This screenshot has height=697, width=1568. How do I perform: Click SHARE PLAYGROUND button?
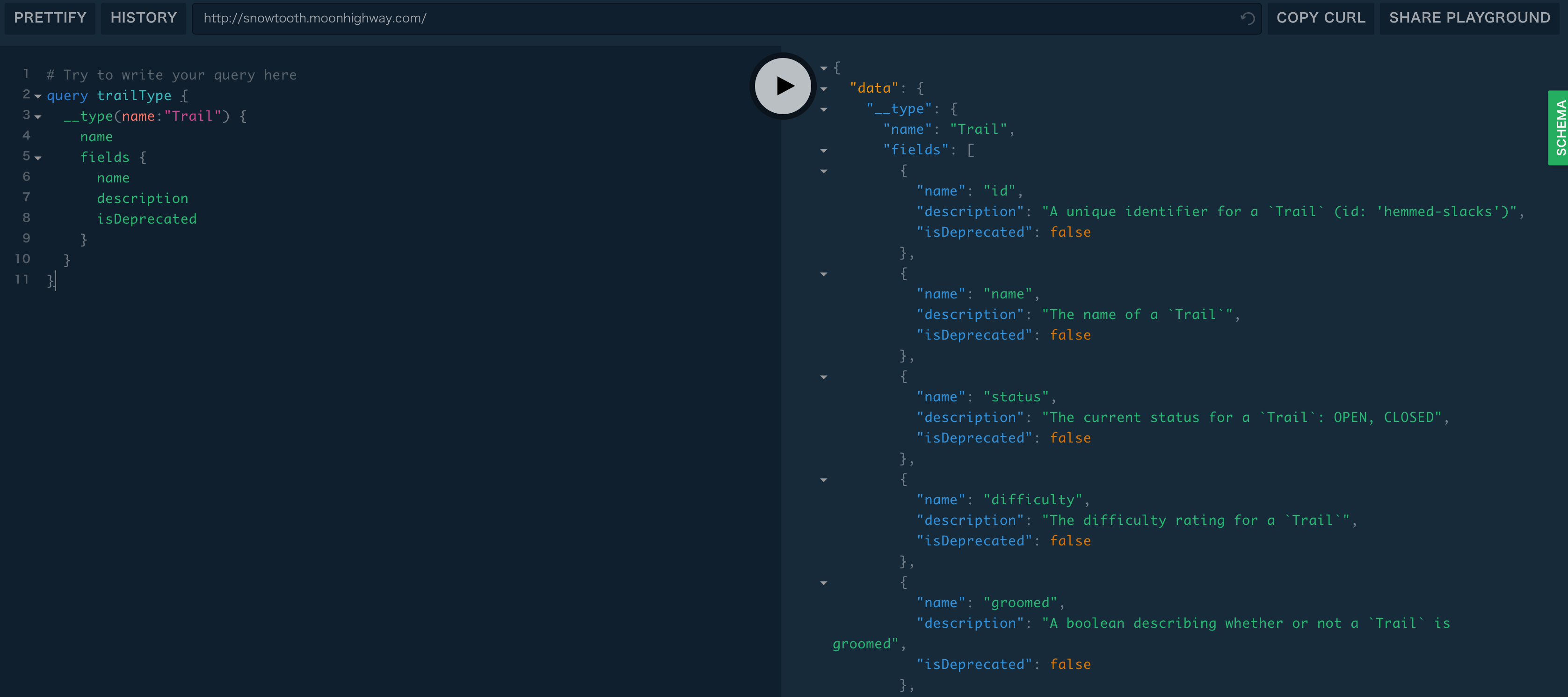click(x=1469, y=18)
